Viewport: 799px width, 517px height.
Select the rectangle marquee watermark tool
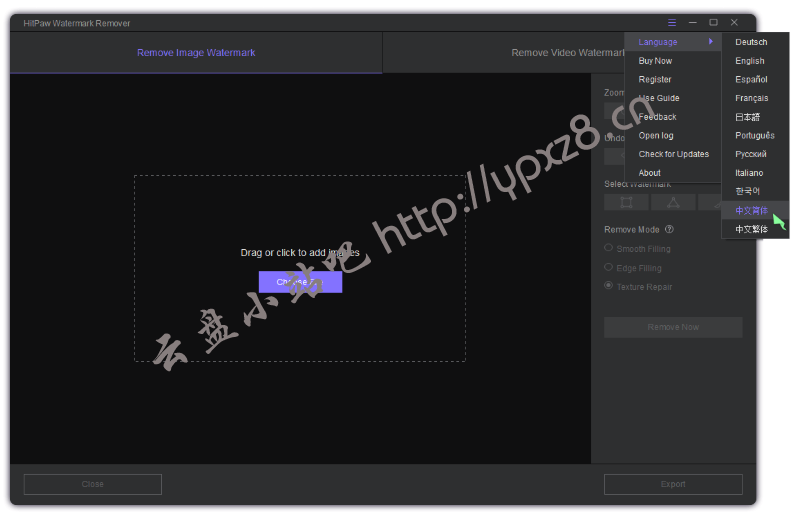coord(626,202)
